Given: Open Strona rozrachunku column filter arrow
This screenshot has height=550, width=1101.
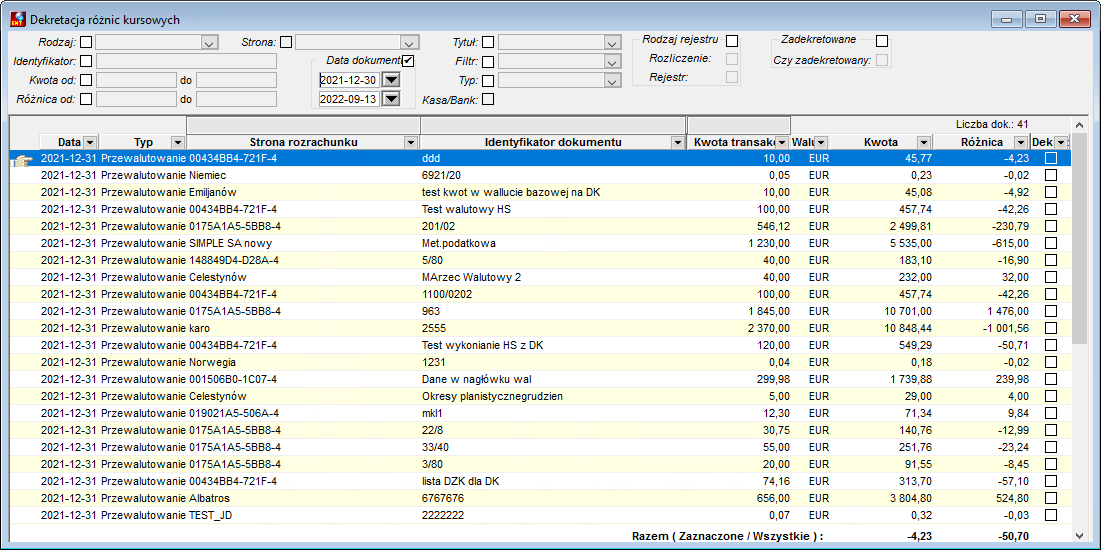Looking at the screenshot, I should coord(411,143).
